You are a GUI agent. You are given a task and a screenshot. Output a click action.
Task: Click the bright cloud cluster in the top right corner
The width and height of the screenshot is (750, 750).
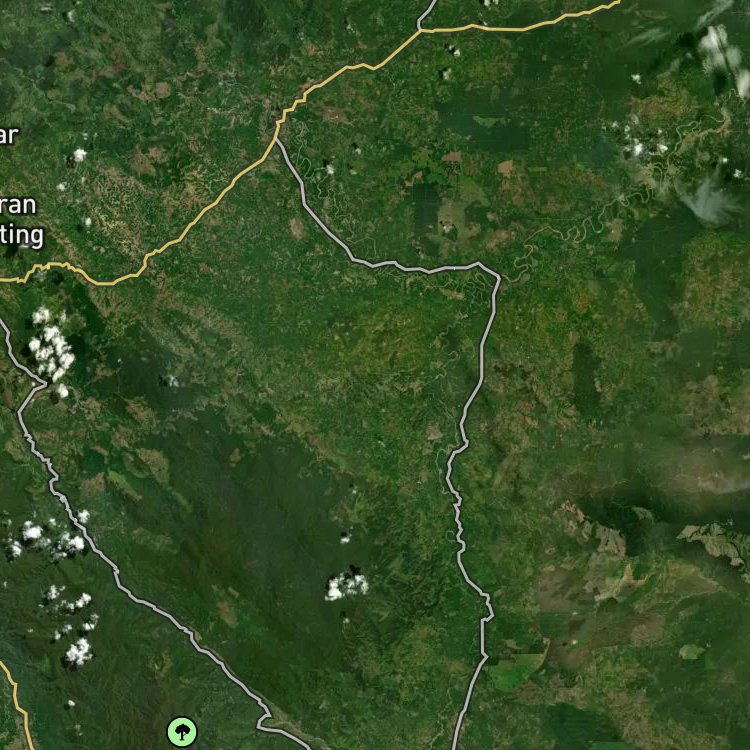(724, 57)
